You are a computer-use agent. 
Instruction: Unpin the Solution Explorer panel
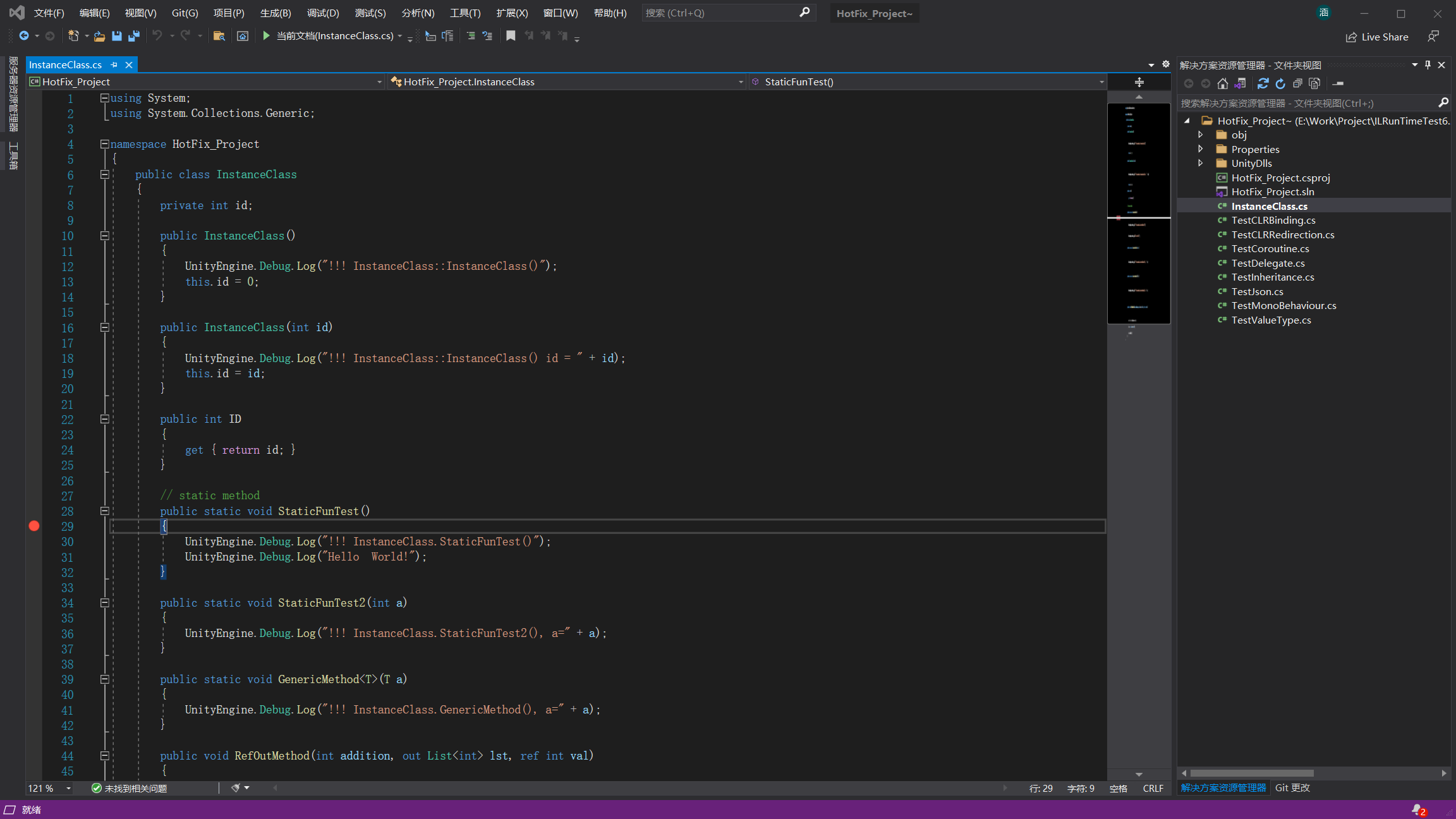point(1426,64)
